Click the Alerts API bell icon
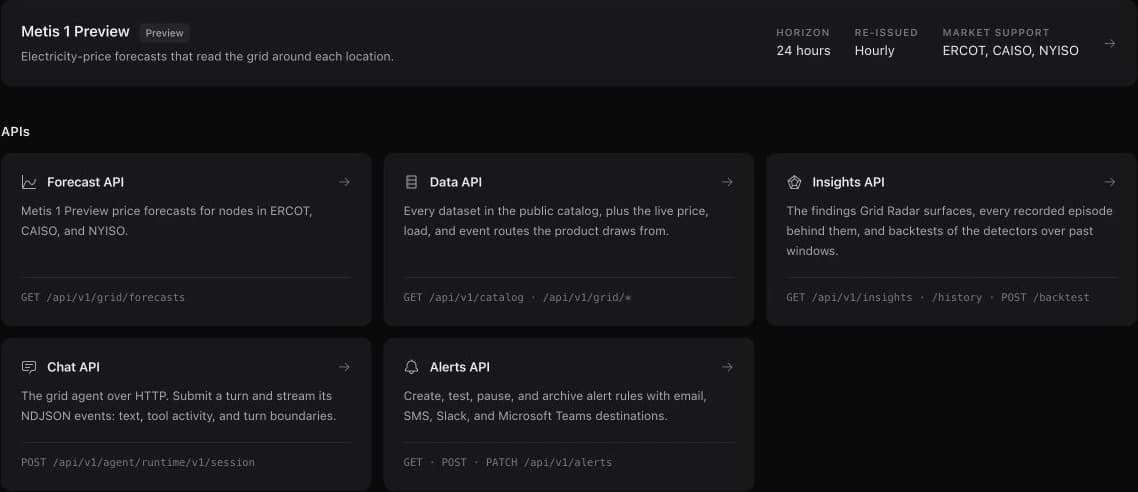 pyautogui.click(x=412, y=367)
